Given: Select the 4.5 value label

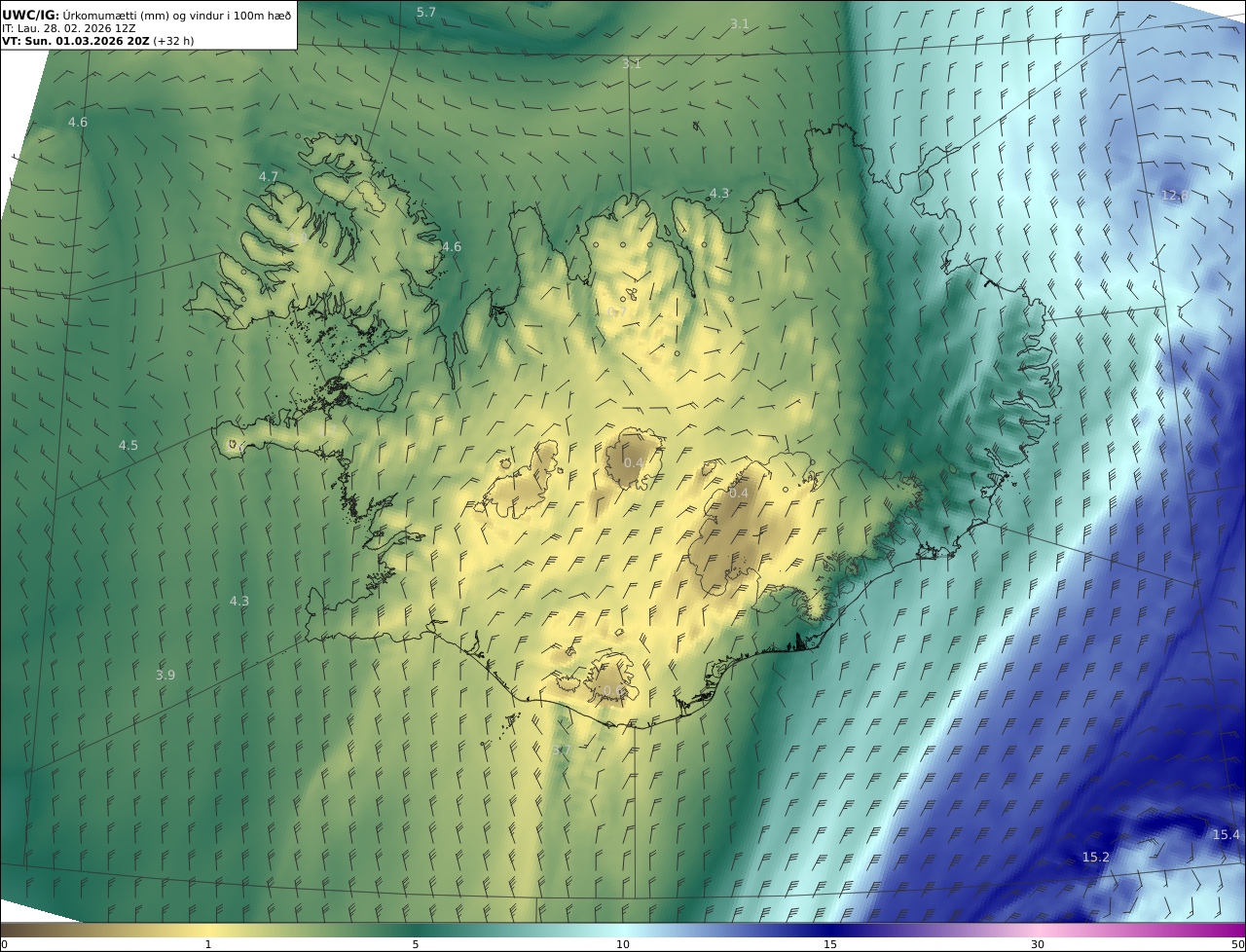Looking at the screenshot, I should 128,445.
